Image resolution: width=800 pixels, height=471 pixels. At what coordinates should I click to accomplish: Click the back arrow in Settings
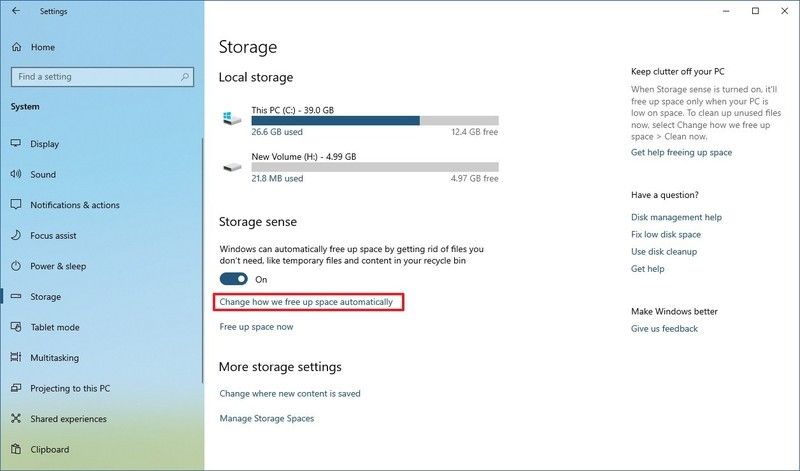[16, 11]
